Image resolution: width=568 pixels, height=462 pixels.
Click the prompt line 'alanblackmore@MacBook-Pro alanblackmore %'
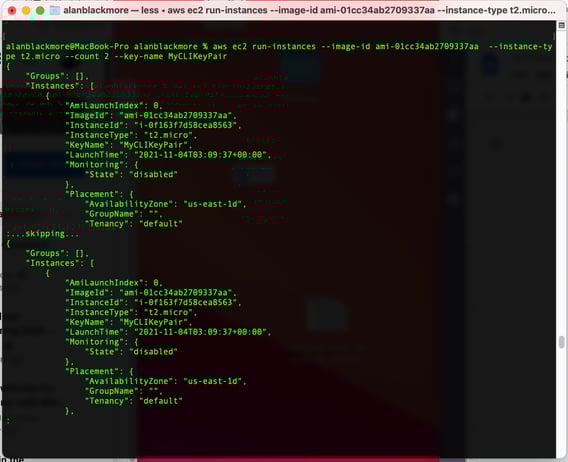[x=106, y=46]
